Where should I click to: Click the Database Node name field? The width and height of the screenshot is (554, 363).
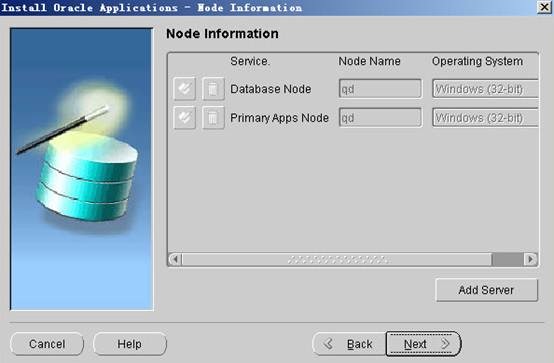tap(380, 89)
